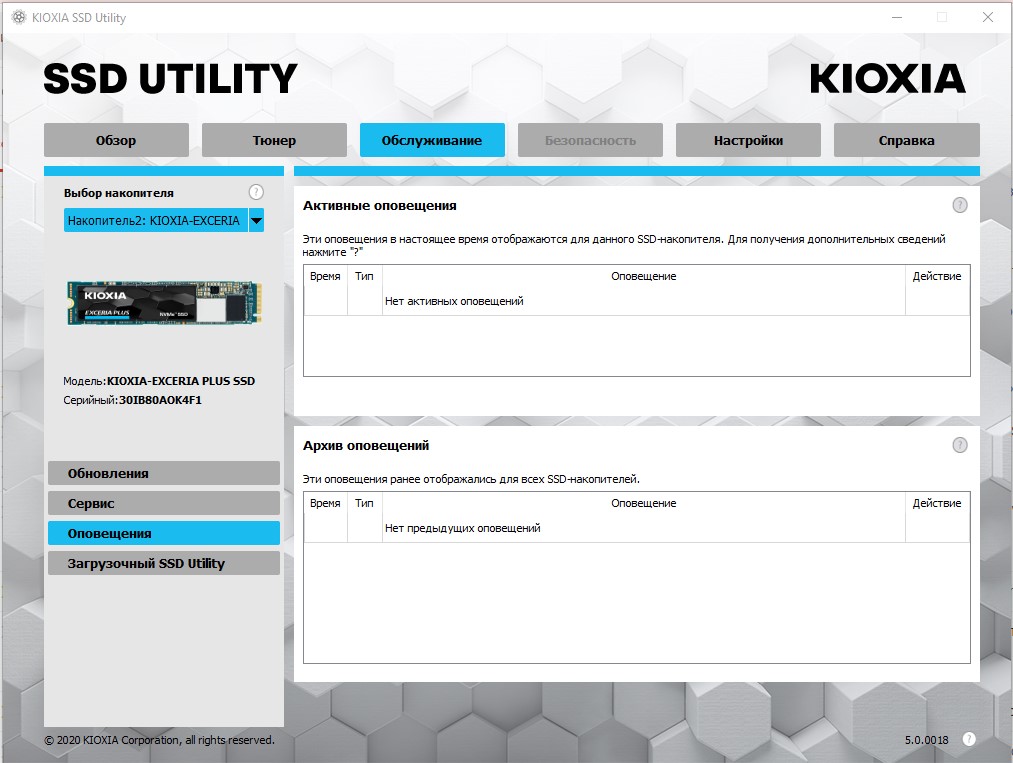Open help icon for Архив оповещений
1013x763 pixels.
[x=960, y=444]
